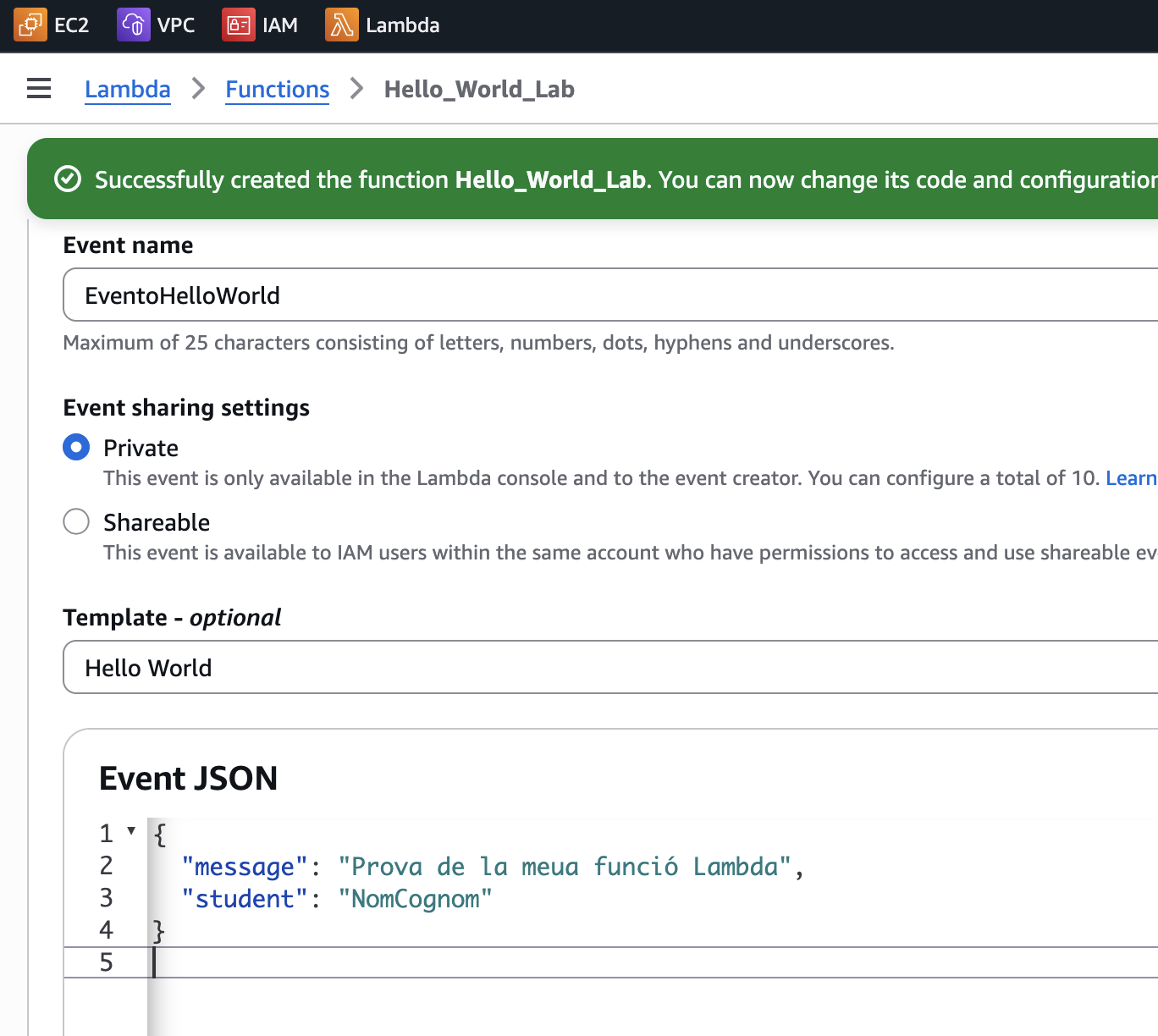Click the breadcrumb chevron after Functions
The height and width of the screenshot is (1036, 1158).
click(x=356, y=89)
